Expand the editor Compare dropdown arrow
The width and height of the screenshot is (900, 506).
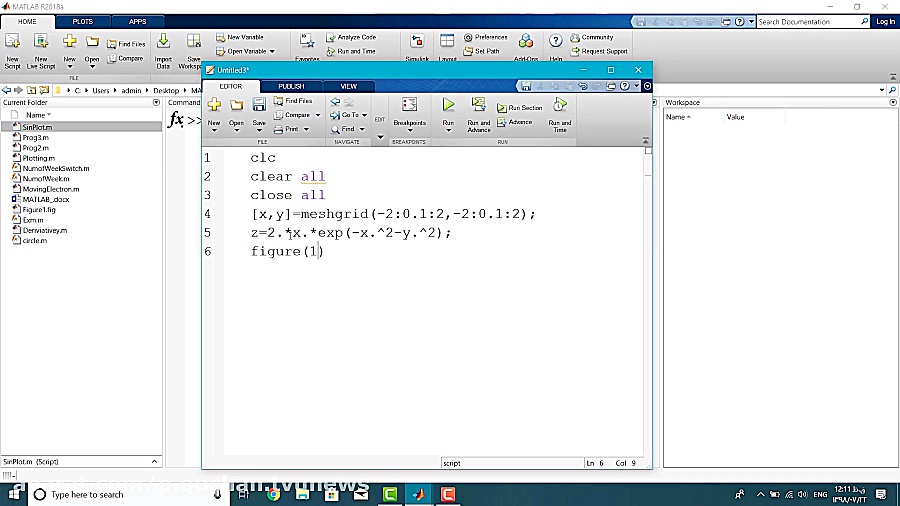click(317, 115)
